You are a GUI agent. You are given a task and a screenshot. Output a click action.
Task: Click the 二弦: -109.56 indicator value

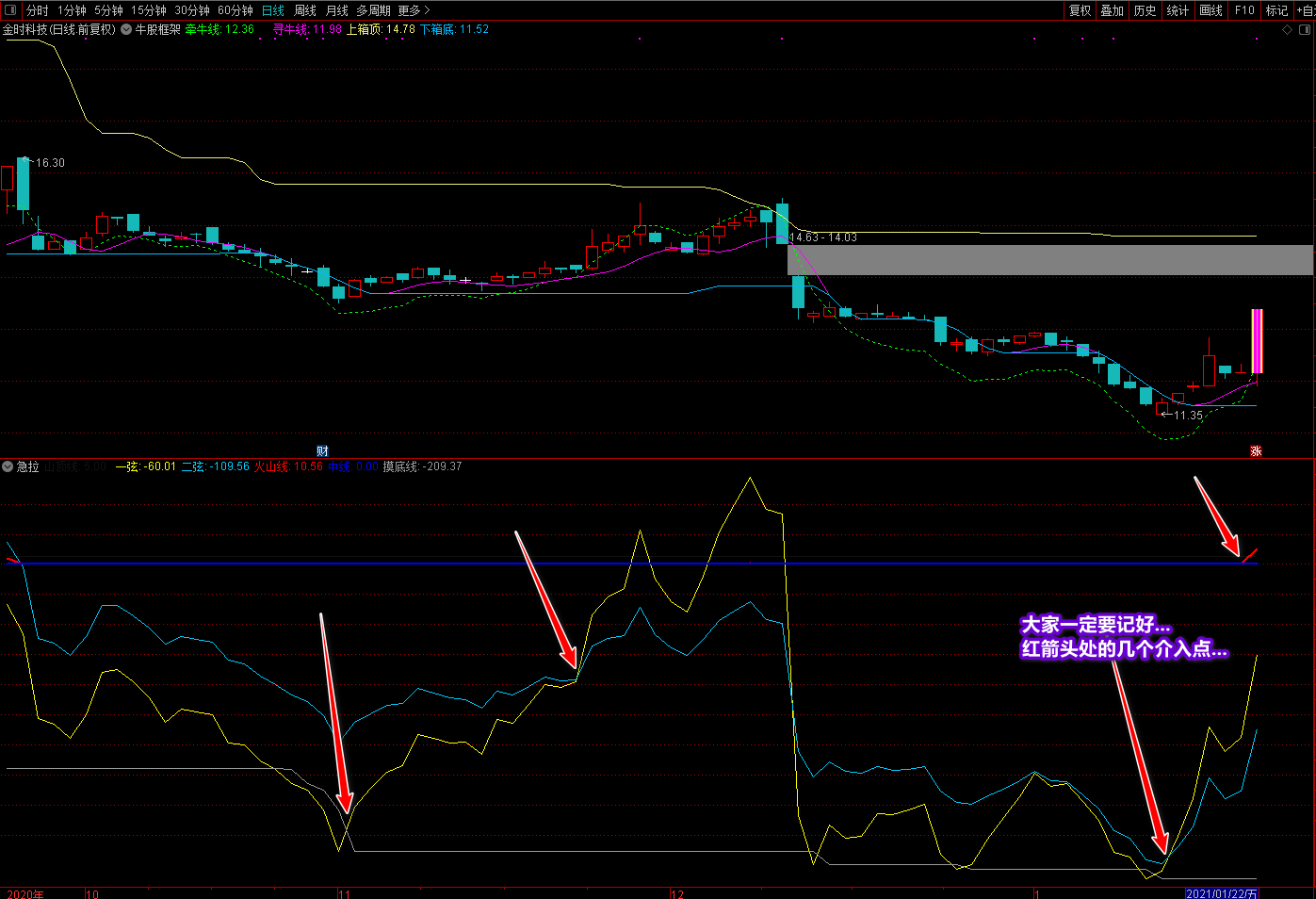point(215,466)
